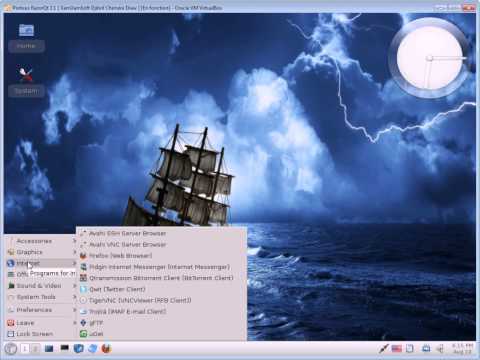Click the Lock Screen icon
This screenshot has height=360, width=480.
click(11, 334)
